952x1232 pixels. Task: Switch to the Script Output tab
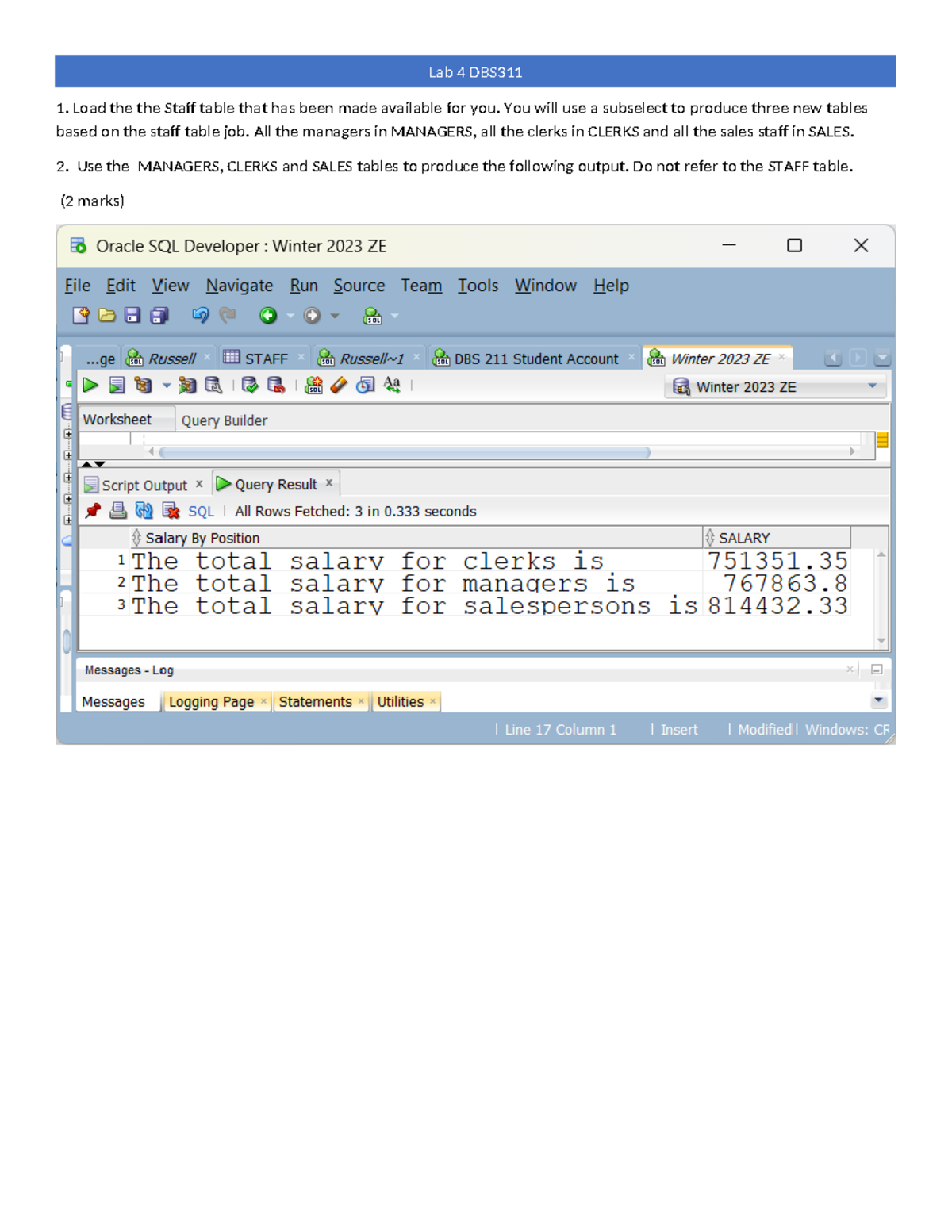(x=145, y=484)
